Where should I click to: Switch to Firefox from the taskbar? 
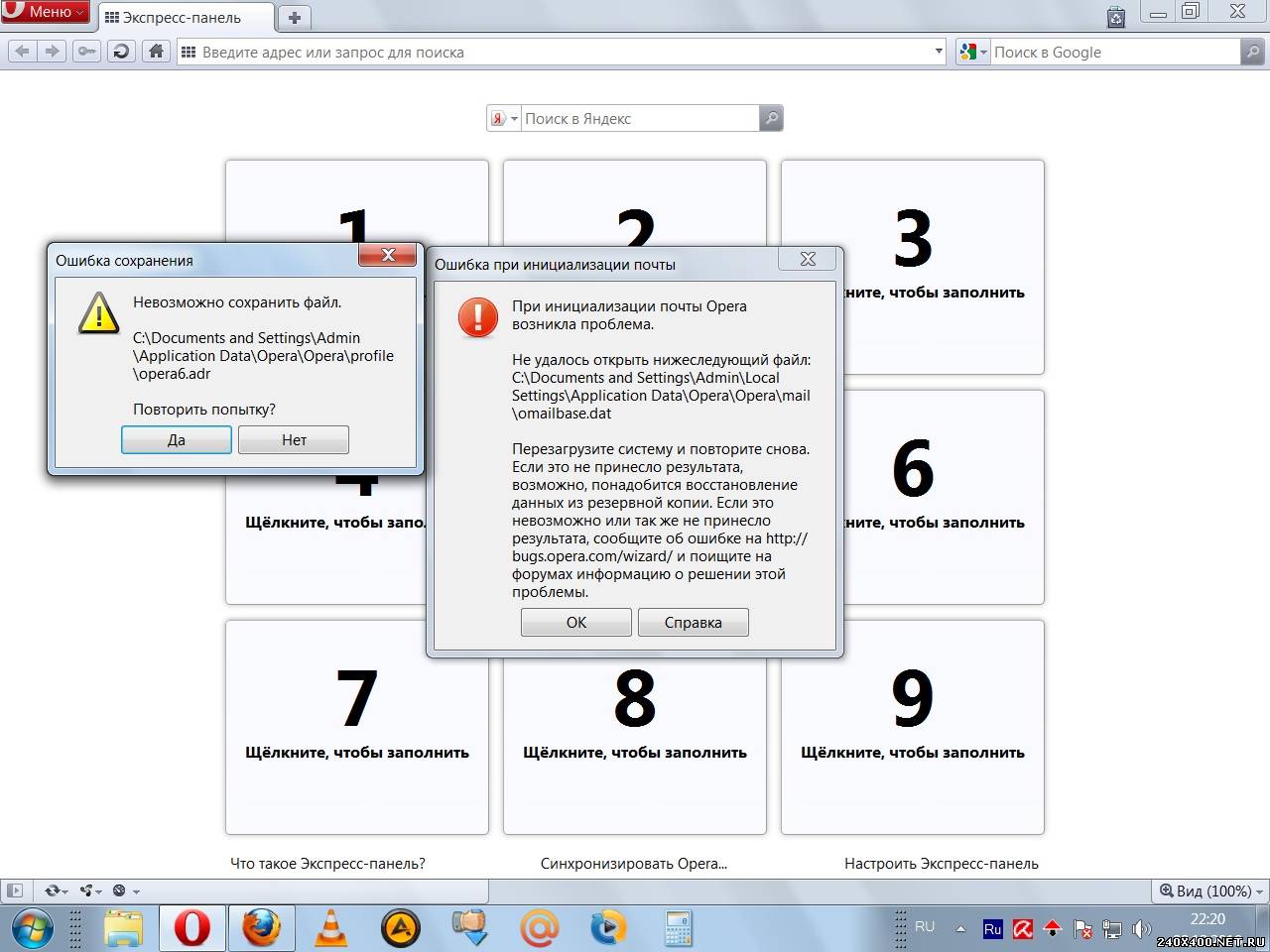(x=262, y=928)
